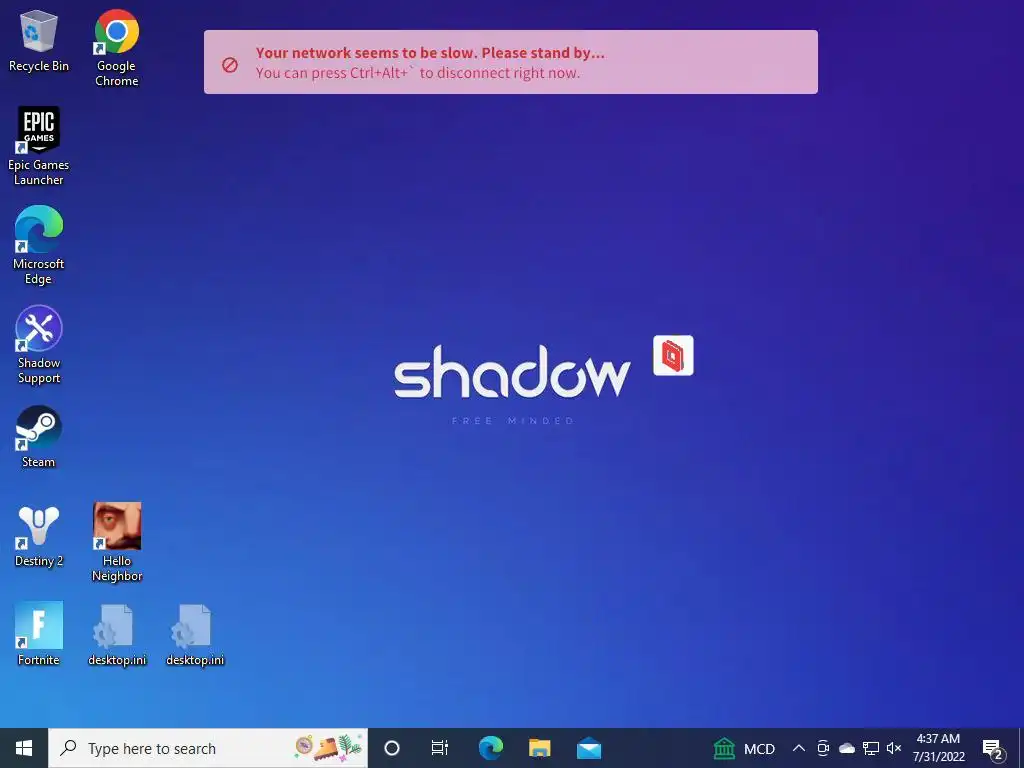Screen dimensions: 1024x768
Task: Open Action Center with 2 notifications
Action: click(993, 749)
